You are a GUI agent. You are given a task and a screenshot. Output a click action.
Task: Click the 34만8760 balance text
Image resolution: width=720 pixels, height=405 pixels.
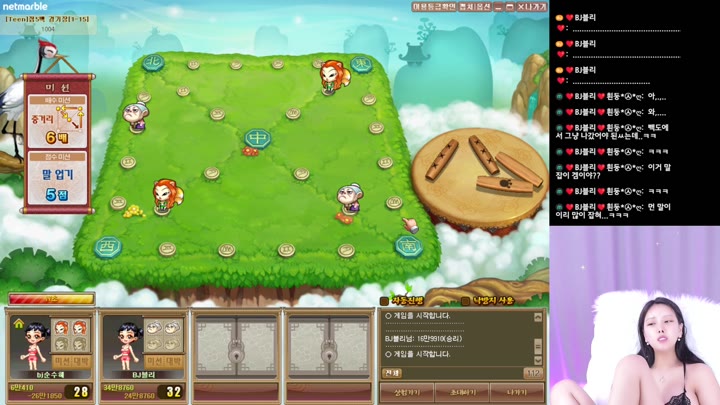click(x=118, y=388)
